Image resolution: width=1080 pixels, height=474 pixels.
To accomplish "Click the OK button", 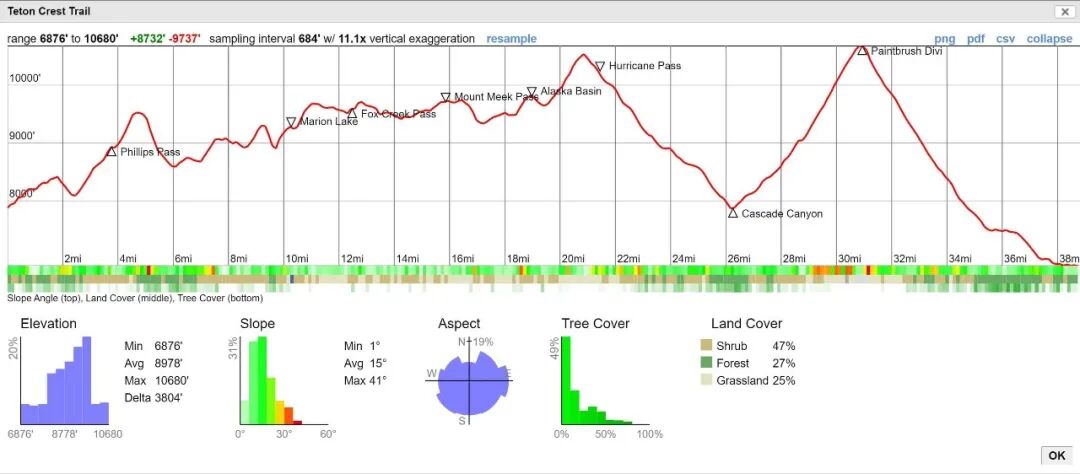I will [x=1057, y=455].
